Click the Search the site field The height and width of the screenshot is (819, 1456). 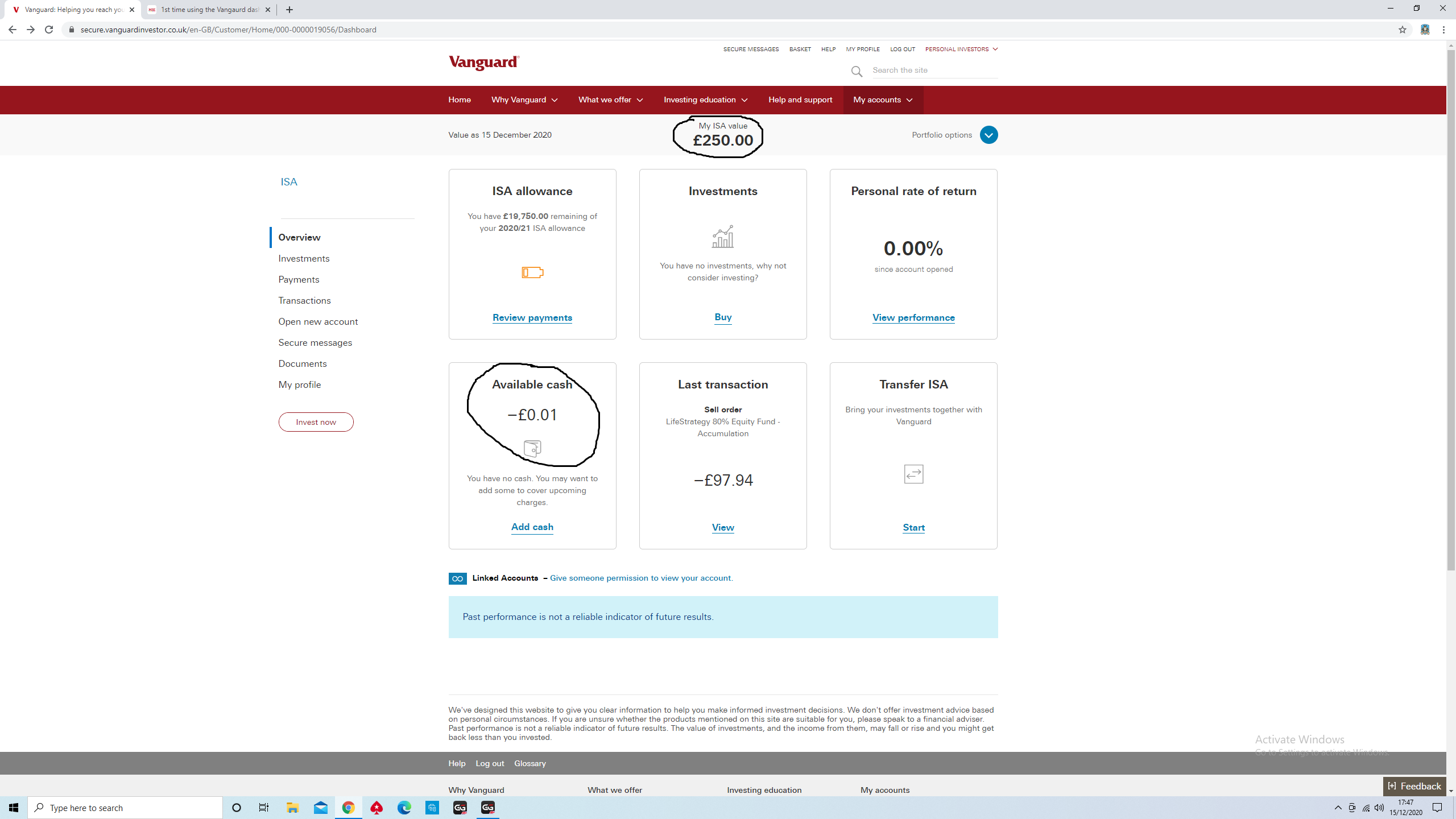935,71
